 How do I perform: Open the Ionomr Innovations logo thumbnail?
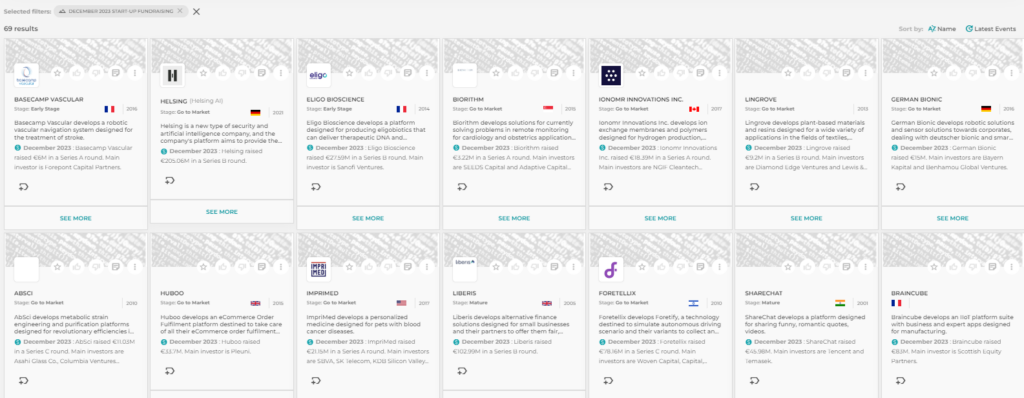pos(613,76)
